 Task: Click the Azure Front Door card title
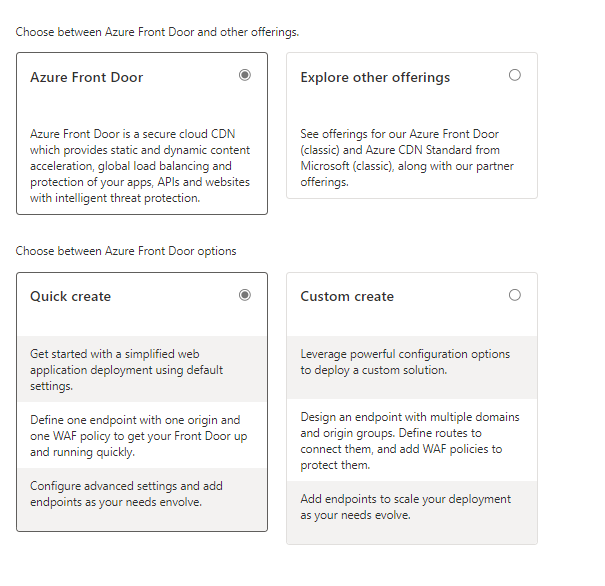[x=86, y=77]
